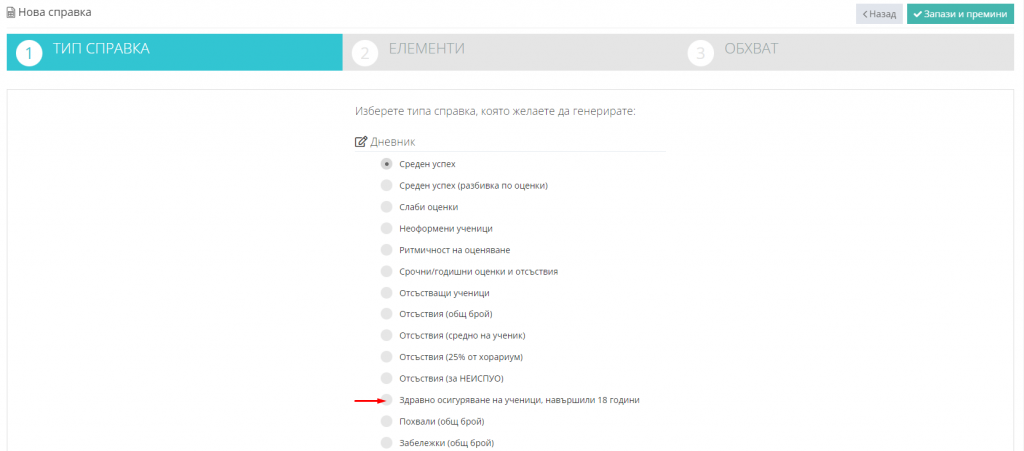Open the ЕЛЕМЕНТИ step tab
This screenshot has height=451, width=1024.
coord(426,49)
